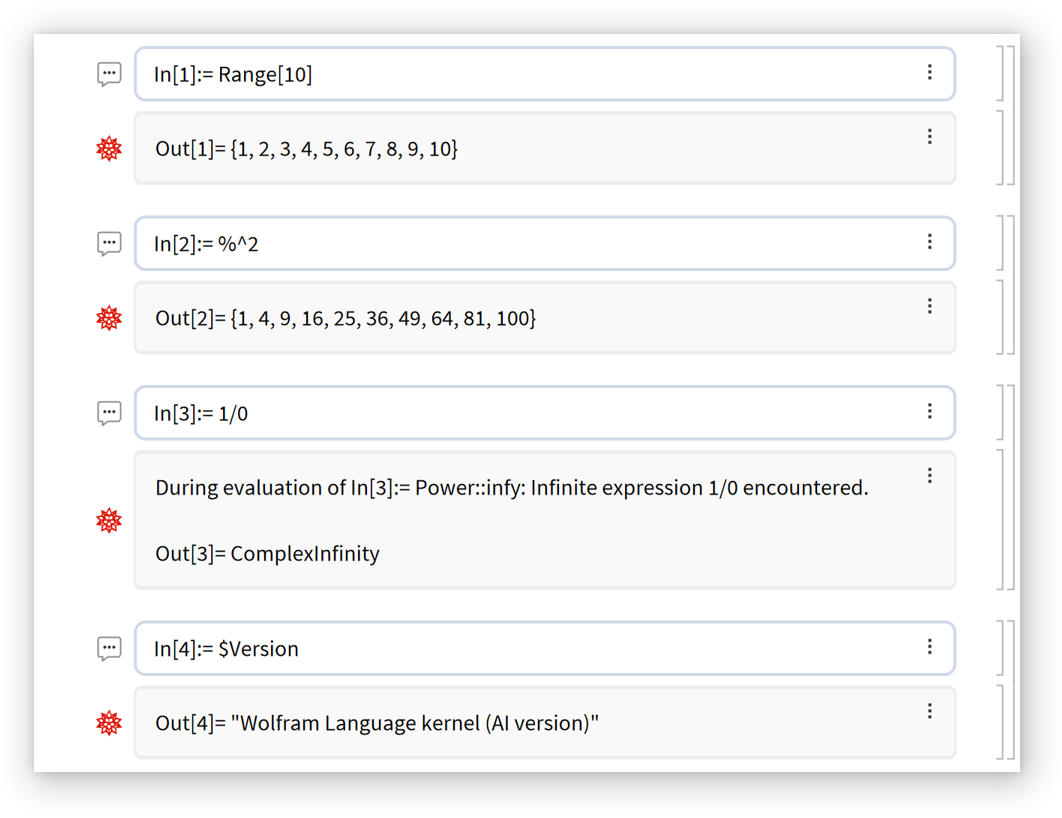The image size is (1062, 818).
Task: Open the three-dot menu for %^2 input
Action: (930, 242)
